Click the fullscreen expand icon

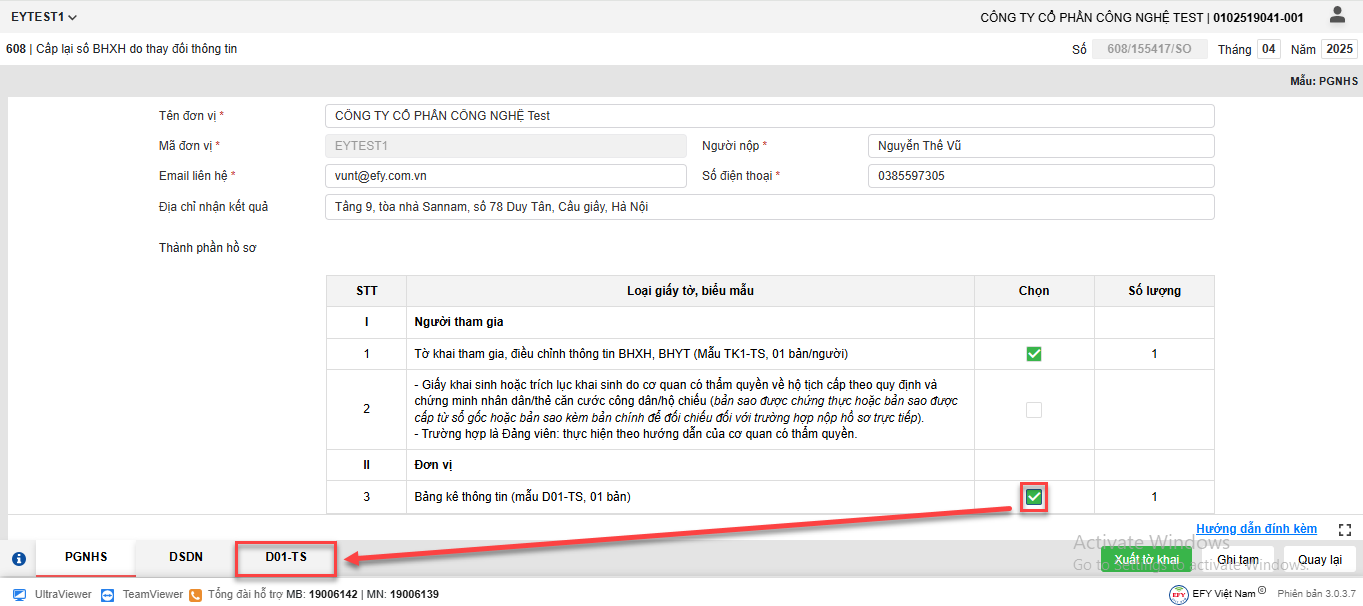tap(1345, 529)
